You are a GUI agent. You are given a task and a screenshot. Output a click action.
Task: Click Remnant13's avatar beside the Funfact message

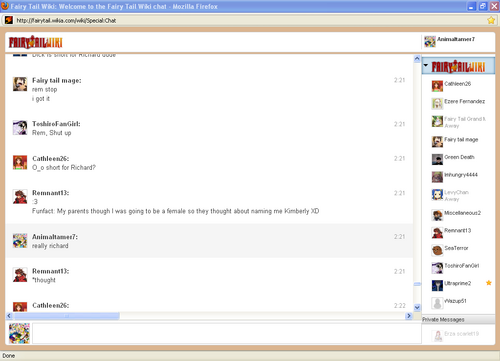(x=20, y=197)
